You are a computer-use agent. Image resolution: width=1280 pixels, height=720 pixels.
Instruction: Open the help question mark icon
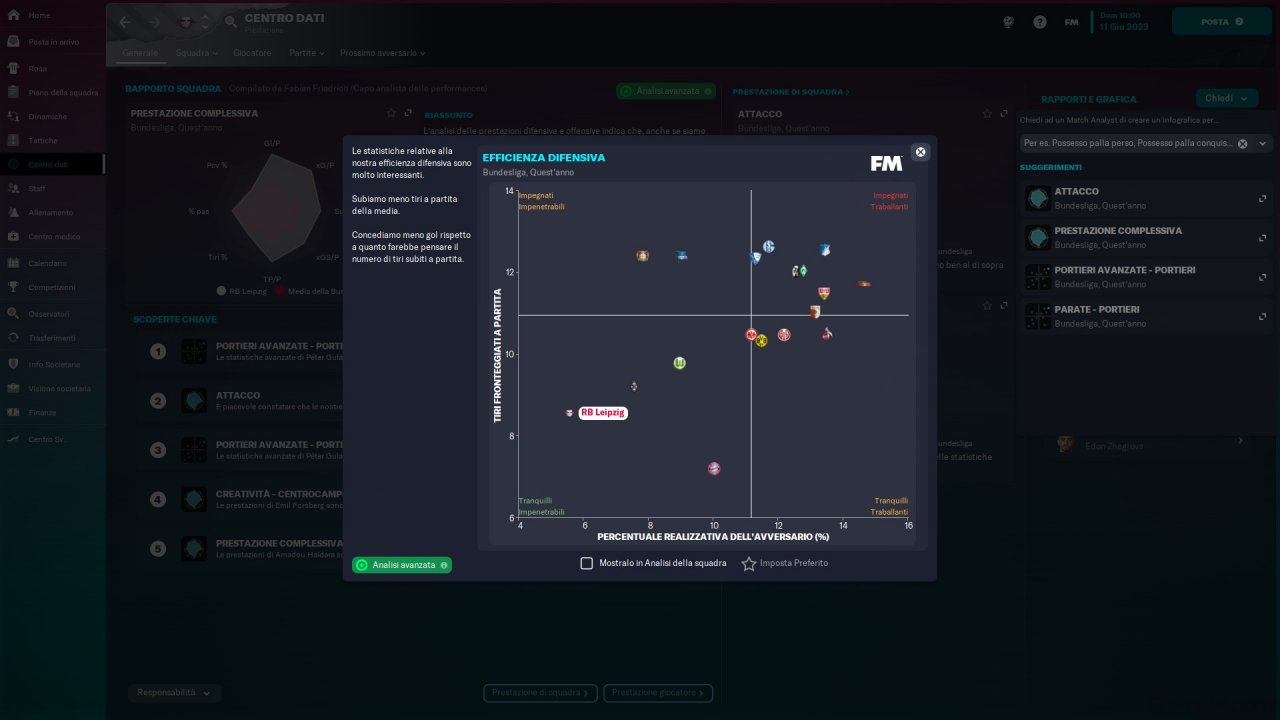(x=1040, y=22)
